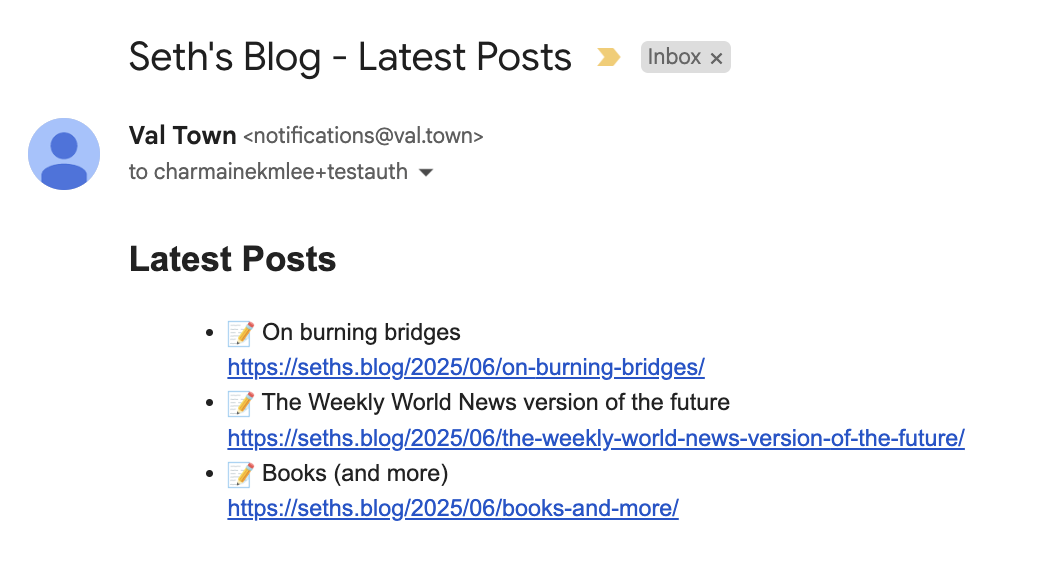Expand recipient details dropdown arrow
1062x588 pixels.
(426, 173)
